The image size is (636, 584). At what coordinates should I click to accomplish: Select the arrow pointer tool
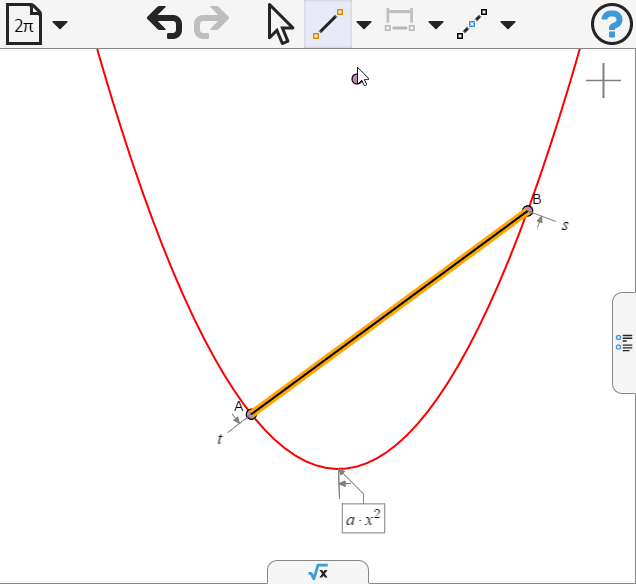[280, 24]
